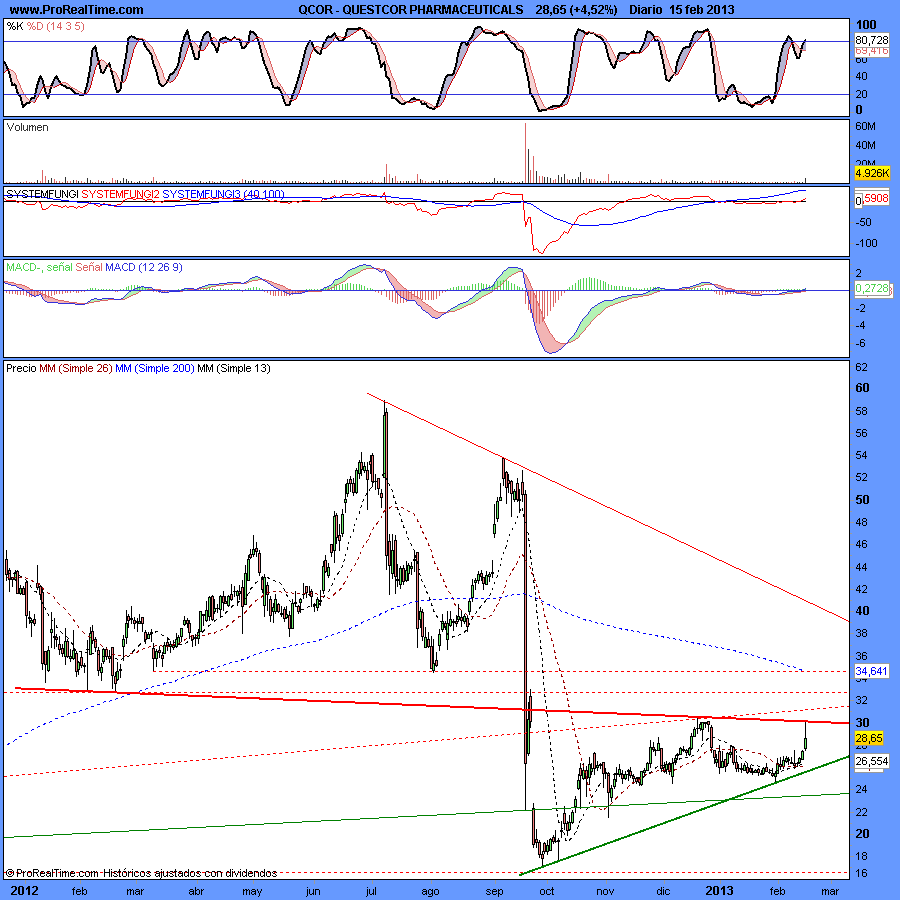
Task: Click the QCOR - QUESTCOR PHARMACEUTICALS title
Action: (410, 9)
